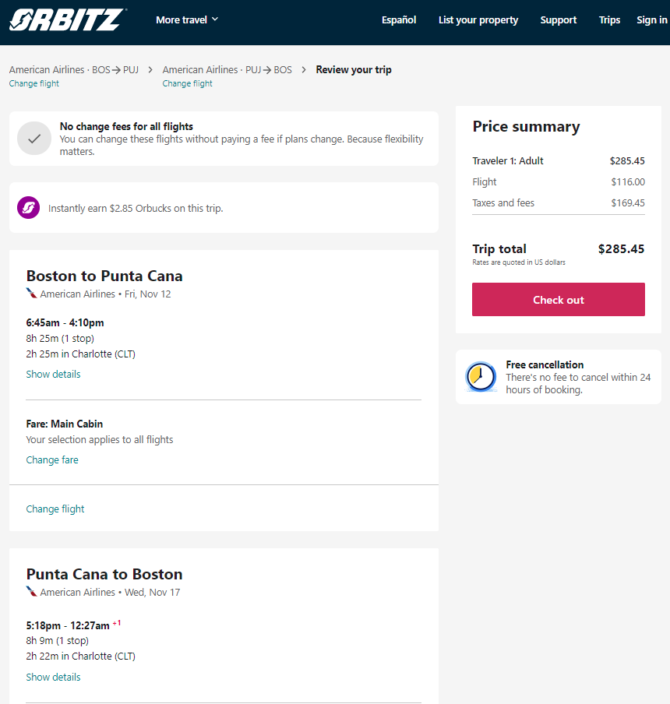Click List your property link
Image resolution: width=670 pixels, height=704 pixels.
tap(478, 20)
